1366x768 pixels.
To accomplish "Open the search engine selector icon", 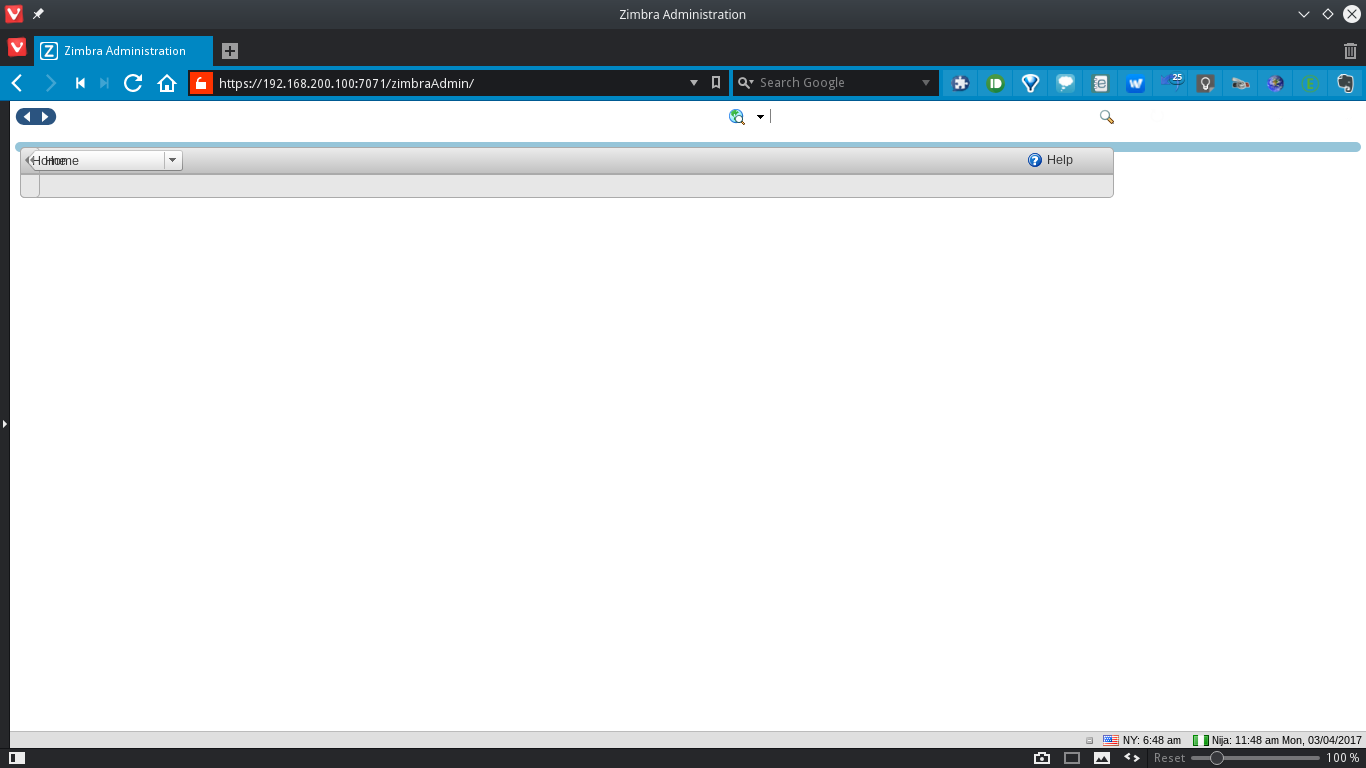I will click(745, 83).
